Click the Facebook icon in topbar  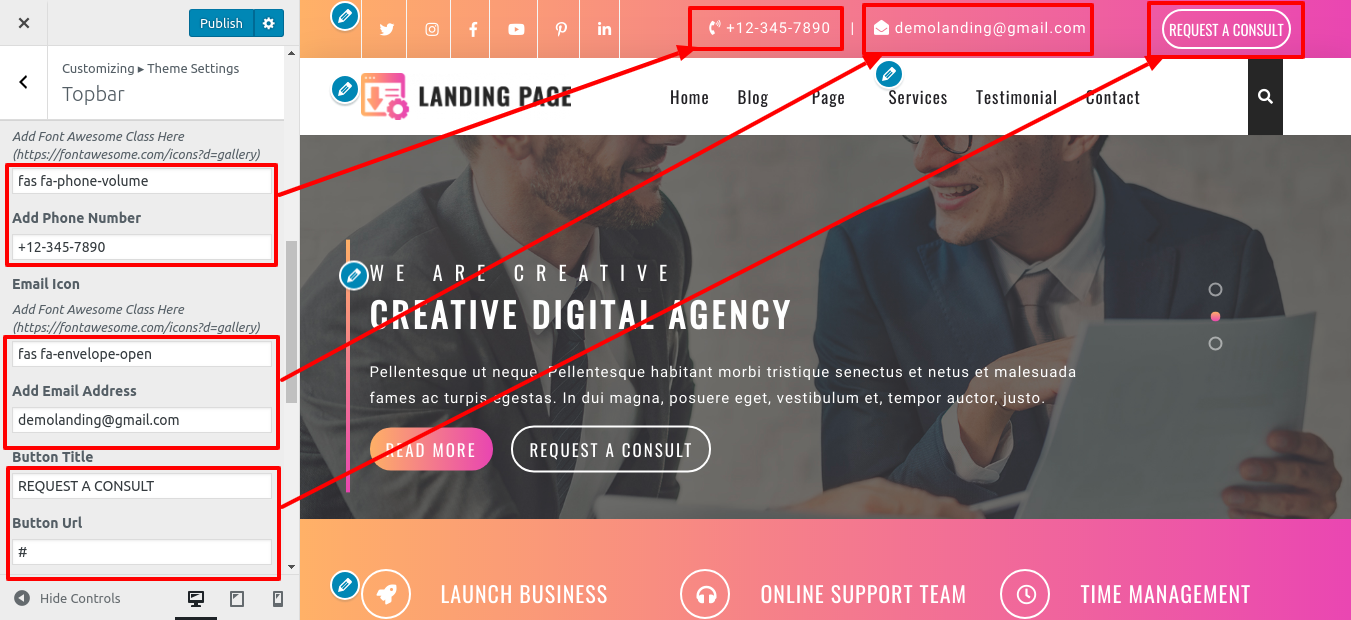click(x=473, y=29)
